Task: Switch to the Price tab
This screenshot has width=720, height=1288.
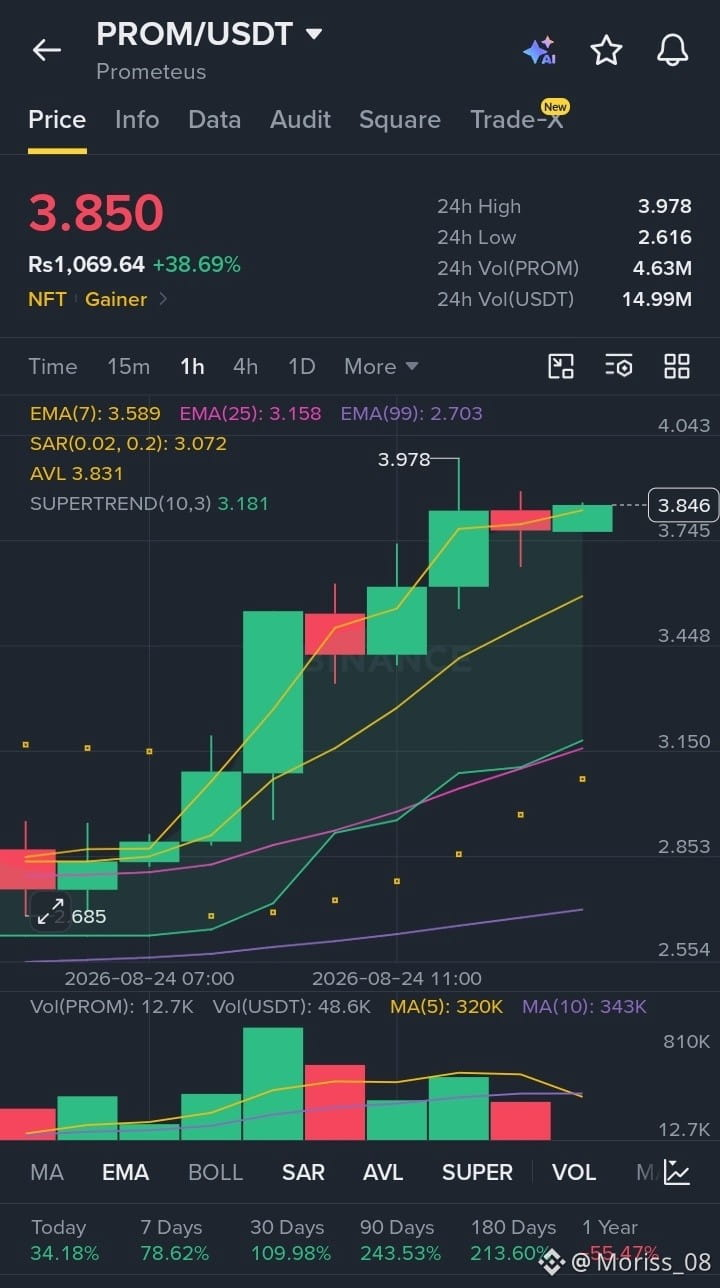Action: (x=57, y=120)
